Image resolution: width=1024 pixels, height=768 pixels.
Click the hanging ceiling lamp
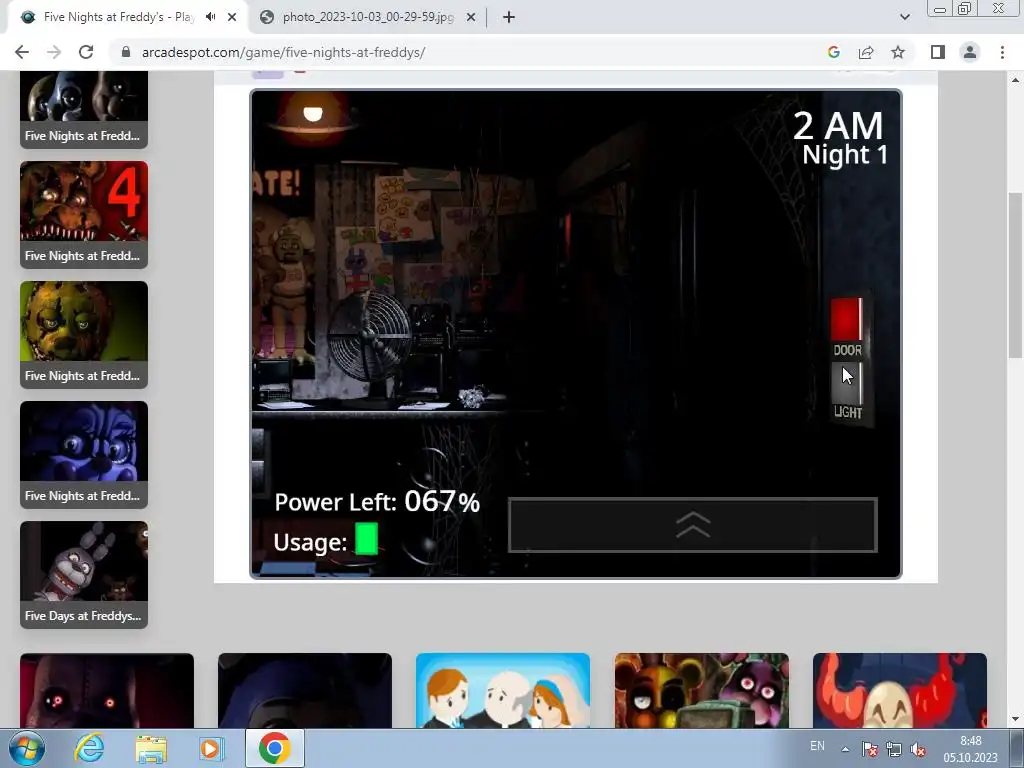click(313, 118)
